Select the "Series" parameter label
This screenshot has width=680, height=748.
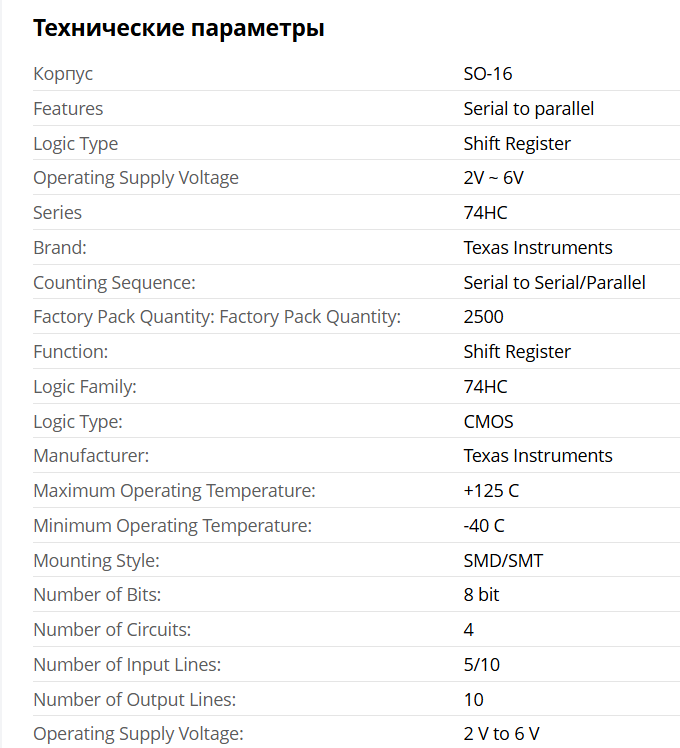click(x=58, y=213)
